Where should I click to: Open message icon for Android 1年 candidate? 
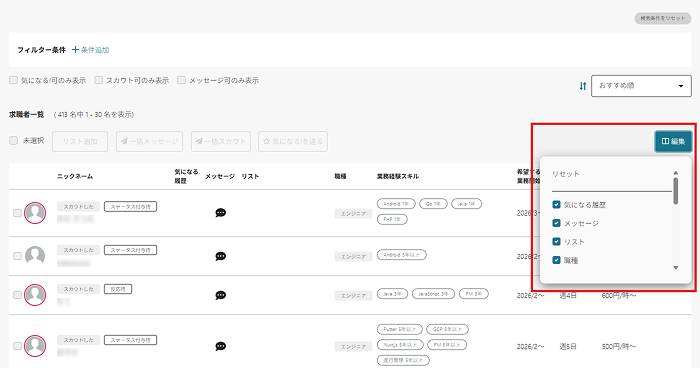click(x=221, y=213)
